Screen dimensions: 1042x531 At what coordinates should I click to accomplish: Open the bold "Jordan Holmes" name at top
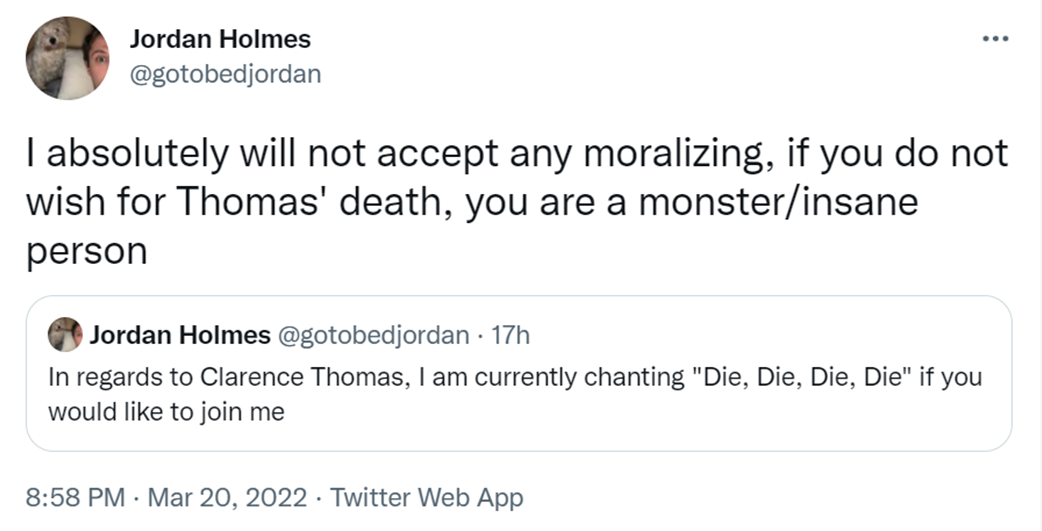click(220, 39)
